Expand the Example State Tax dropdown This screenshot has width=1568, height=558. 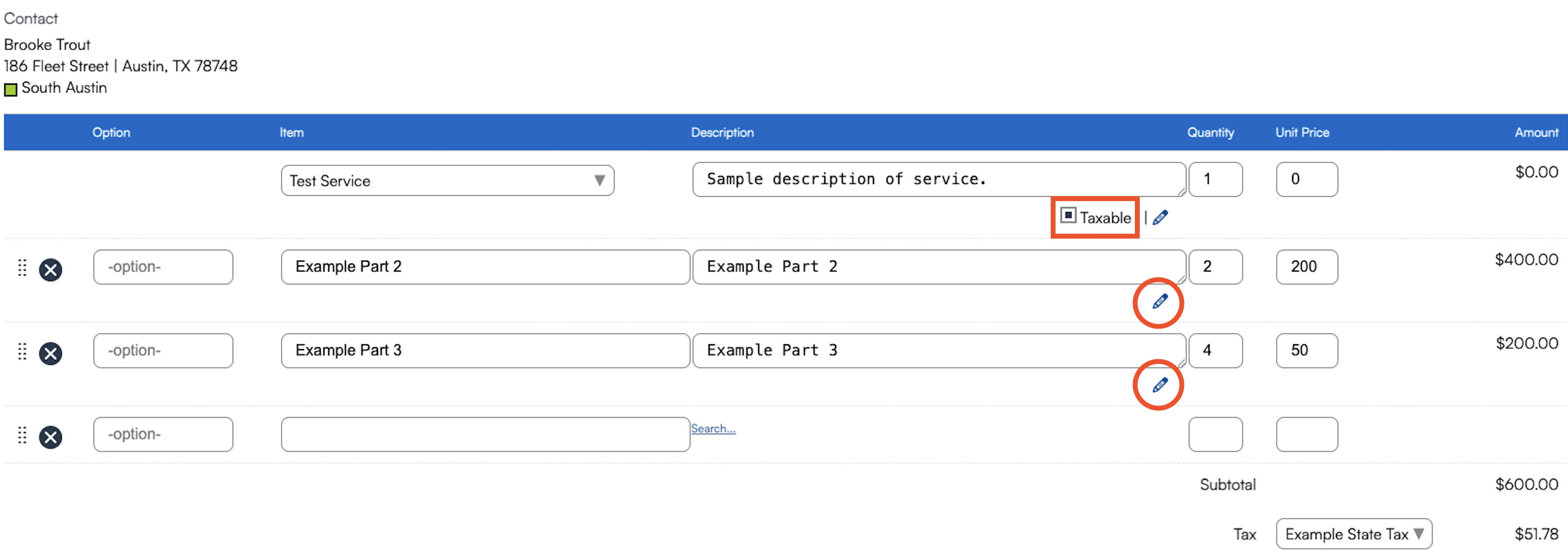click(1354, 534)
